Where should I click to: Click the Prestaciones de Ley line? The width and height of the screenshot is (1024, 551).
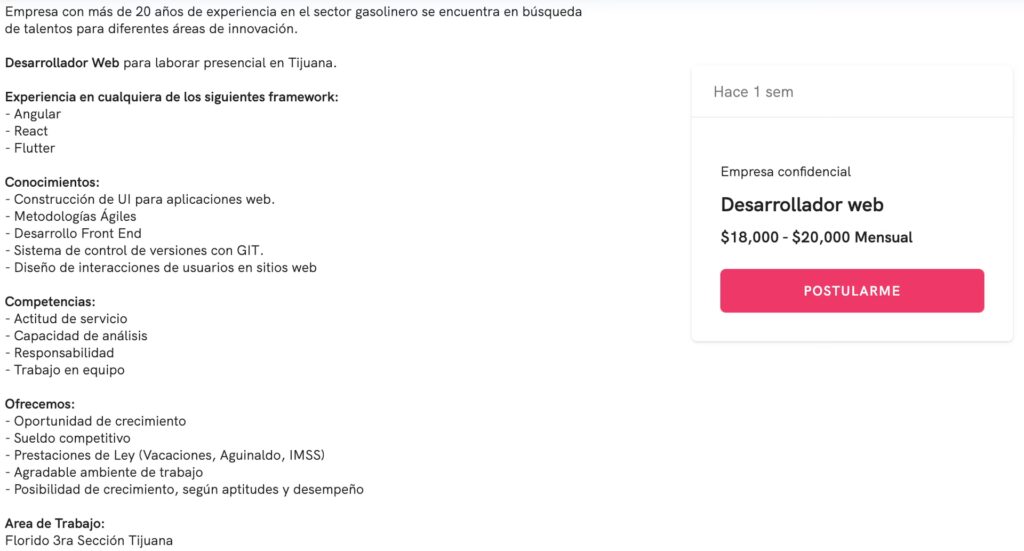[168, 455]
